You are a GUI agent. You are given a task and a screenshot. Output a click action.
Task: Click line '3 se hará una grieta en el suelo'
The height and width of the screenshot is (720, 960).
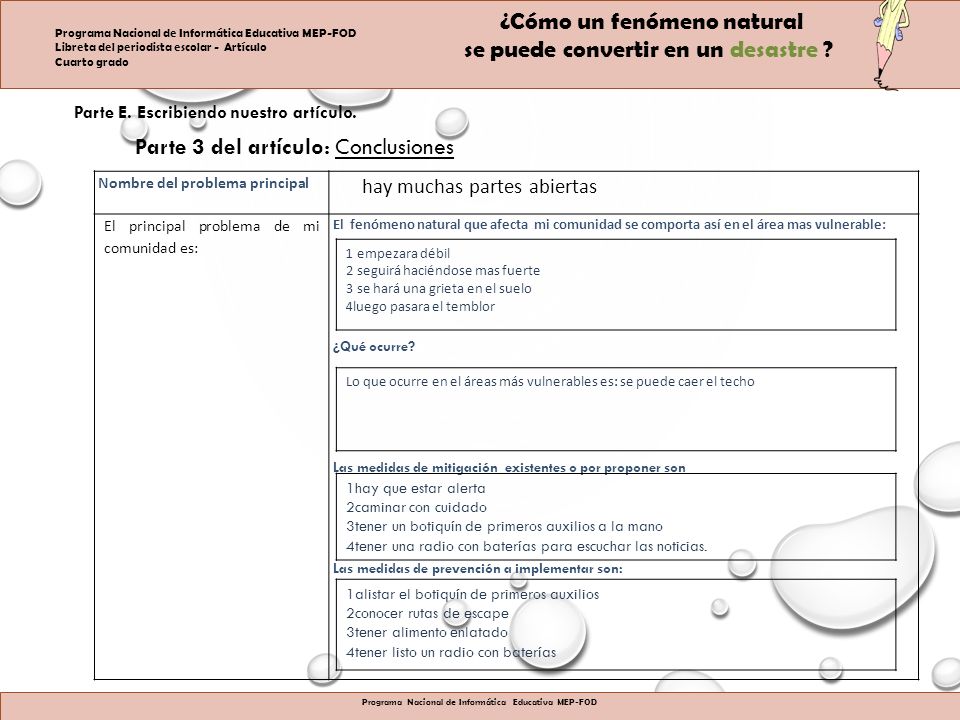coord(438,288)
